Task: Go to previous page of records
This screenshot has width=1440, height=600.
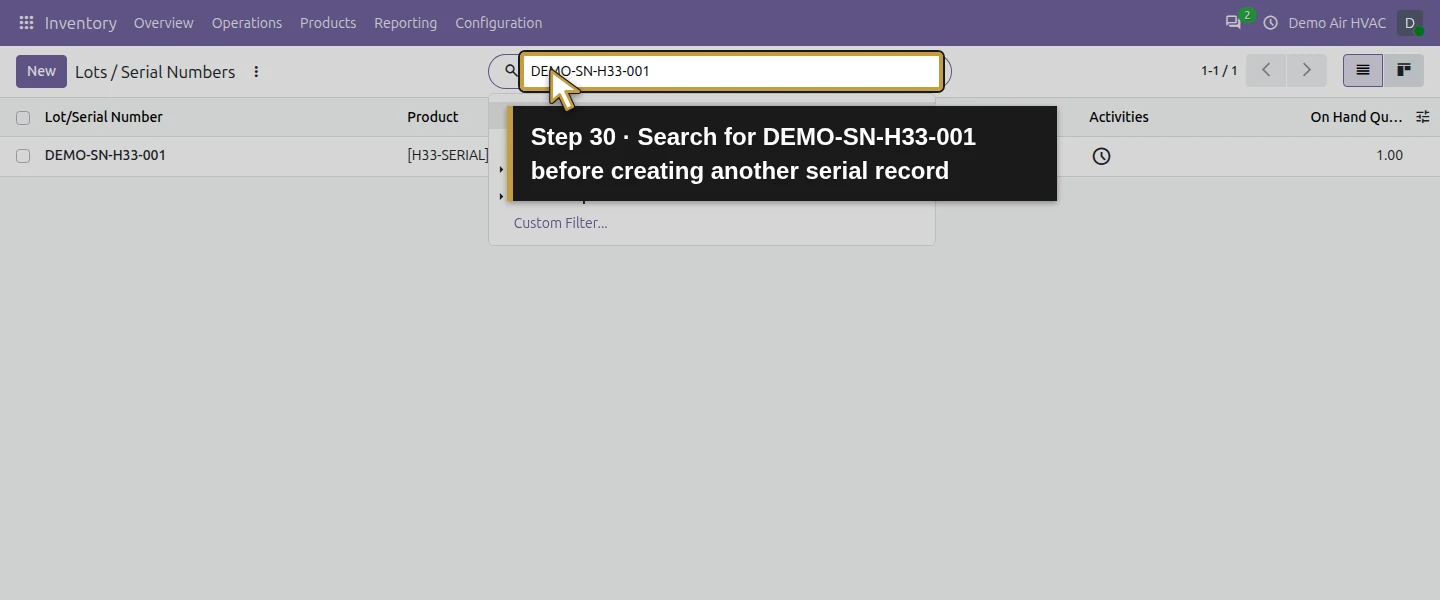Action: pyautogui.click(x=1266, y=70)
